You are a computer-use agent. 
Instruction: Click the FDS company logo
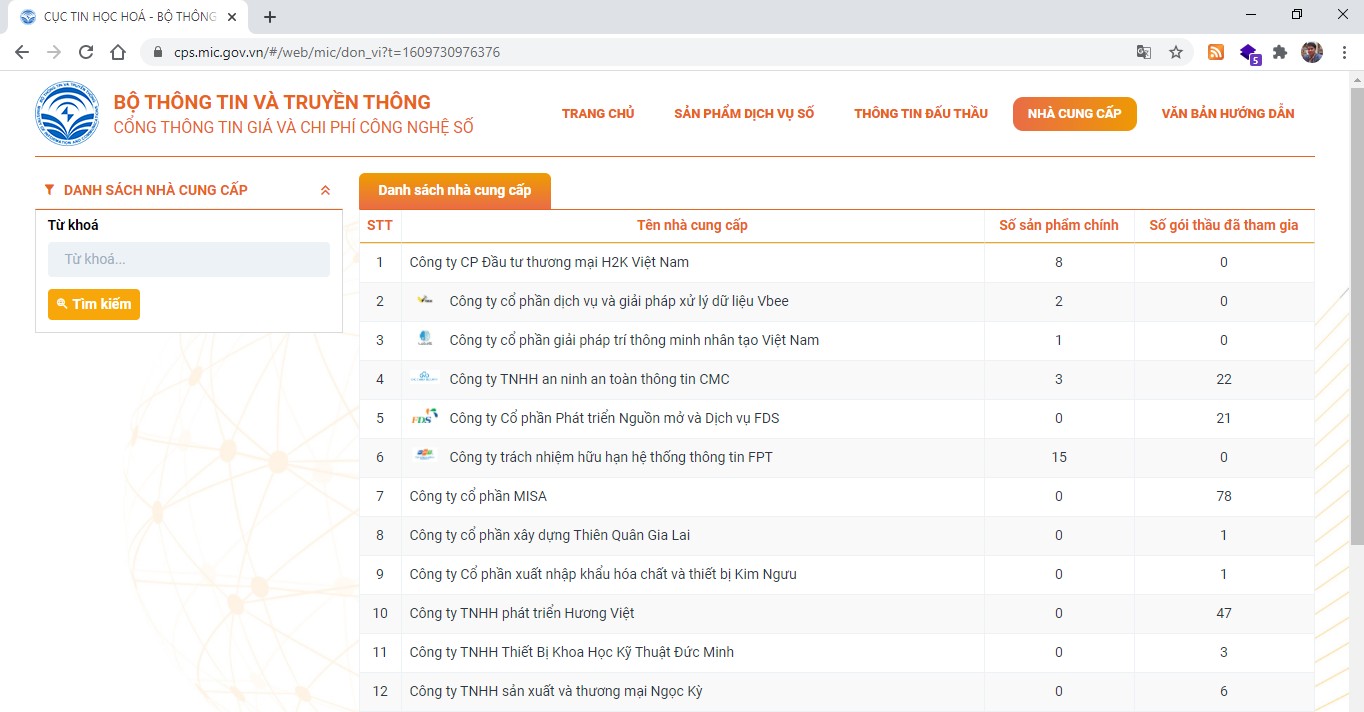click(x=425, y=417)
